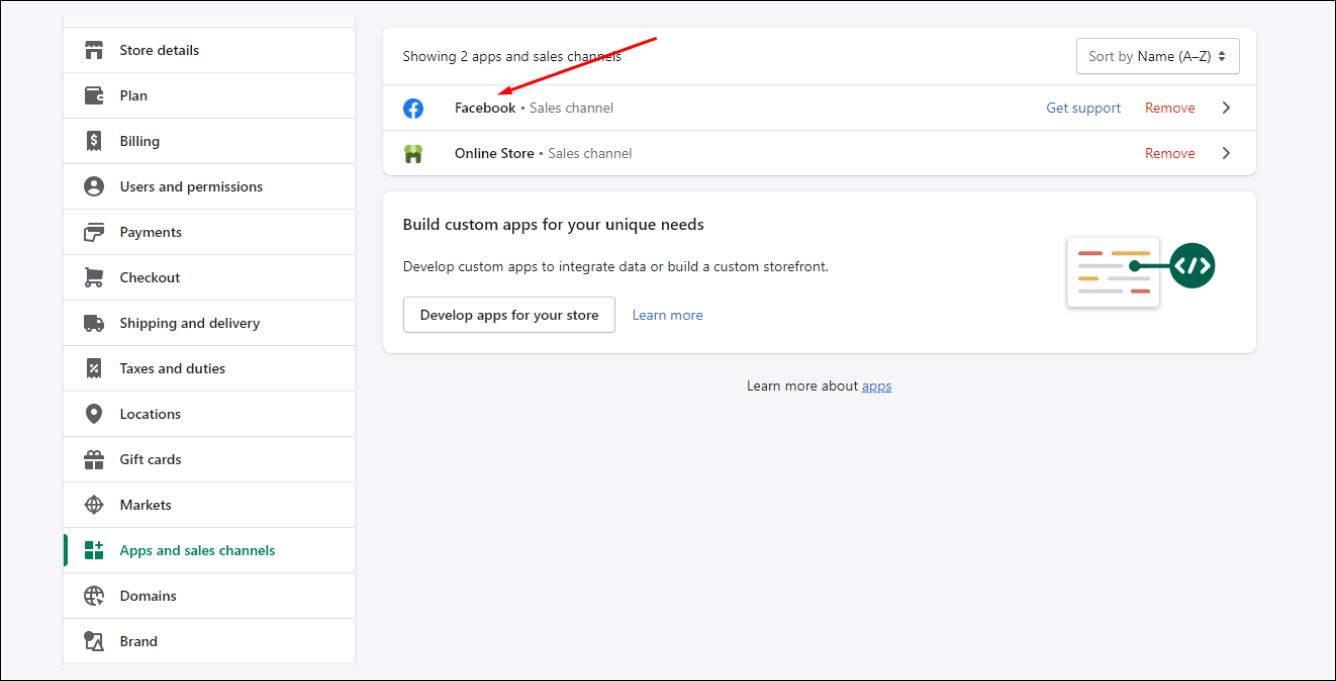Click the Taxes and duties percent icon

click(x=94, y=369)
